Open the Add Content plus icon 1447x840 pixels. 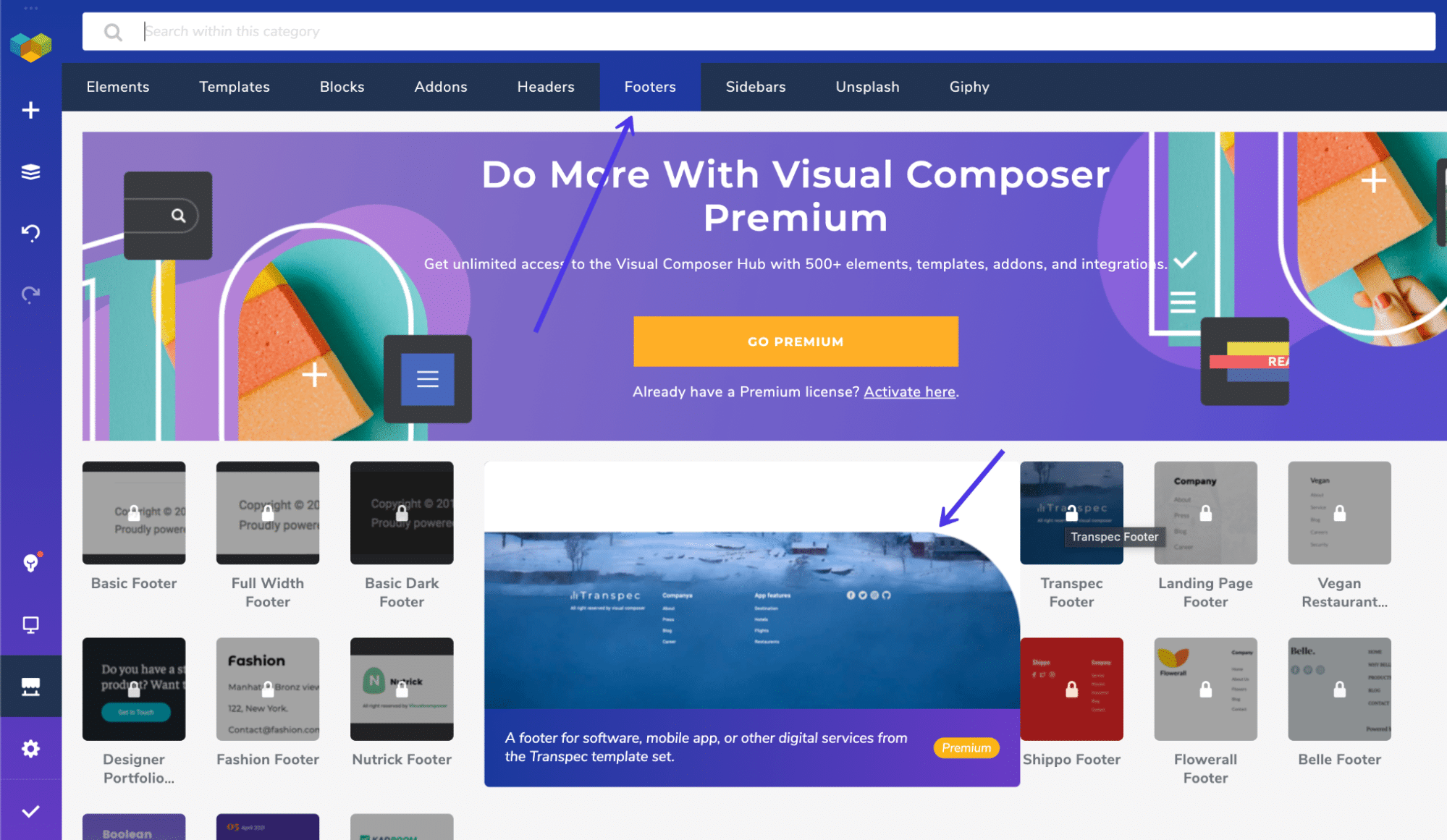[x=30, y=110]
